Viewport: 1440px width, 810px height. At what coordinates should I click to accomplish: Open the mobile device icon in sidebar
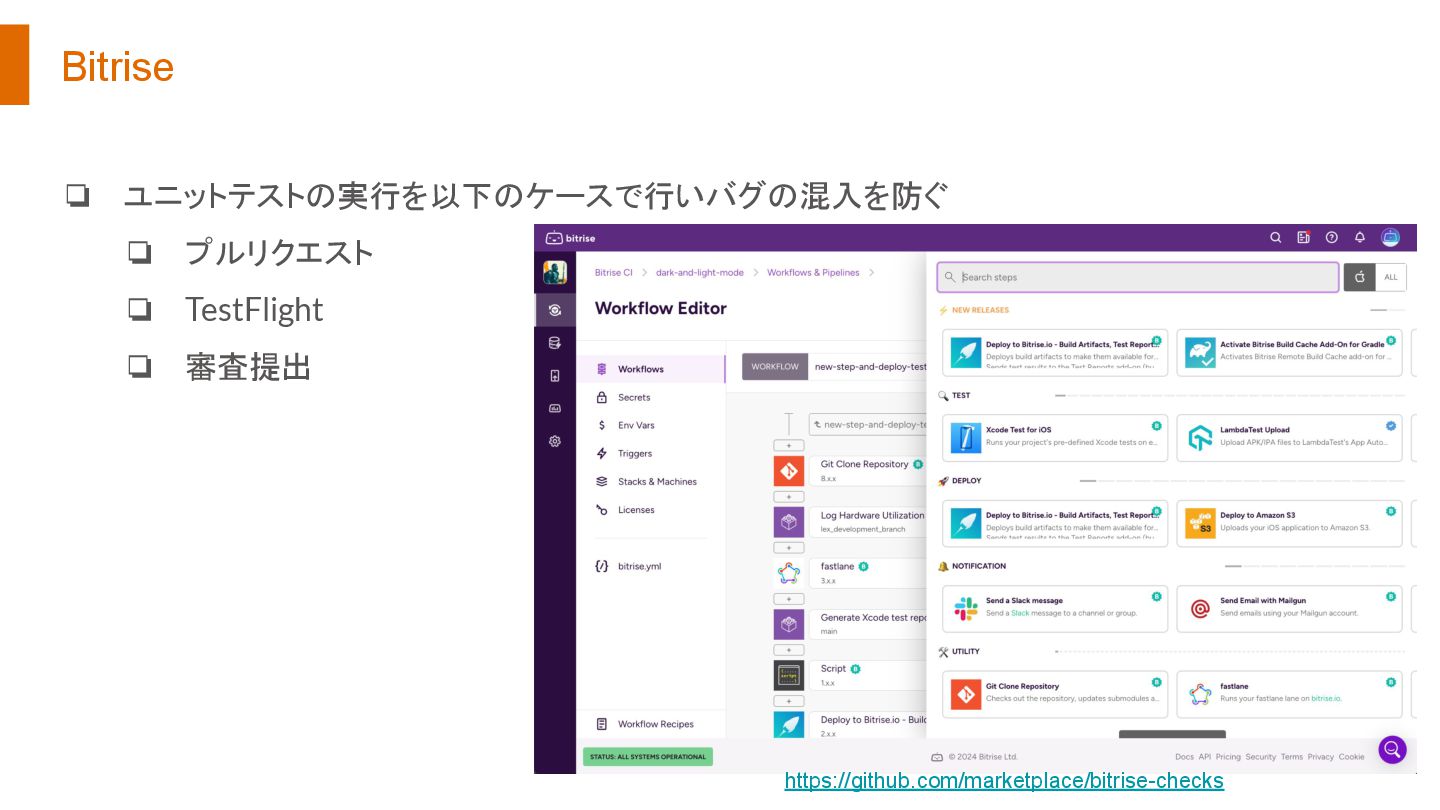(x=555, y=376)
